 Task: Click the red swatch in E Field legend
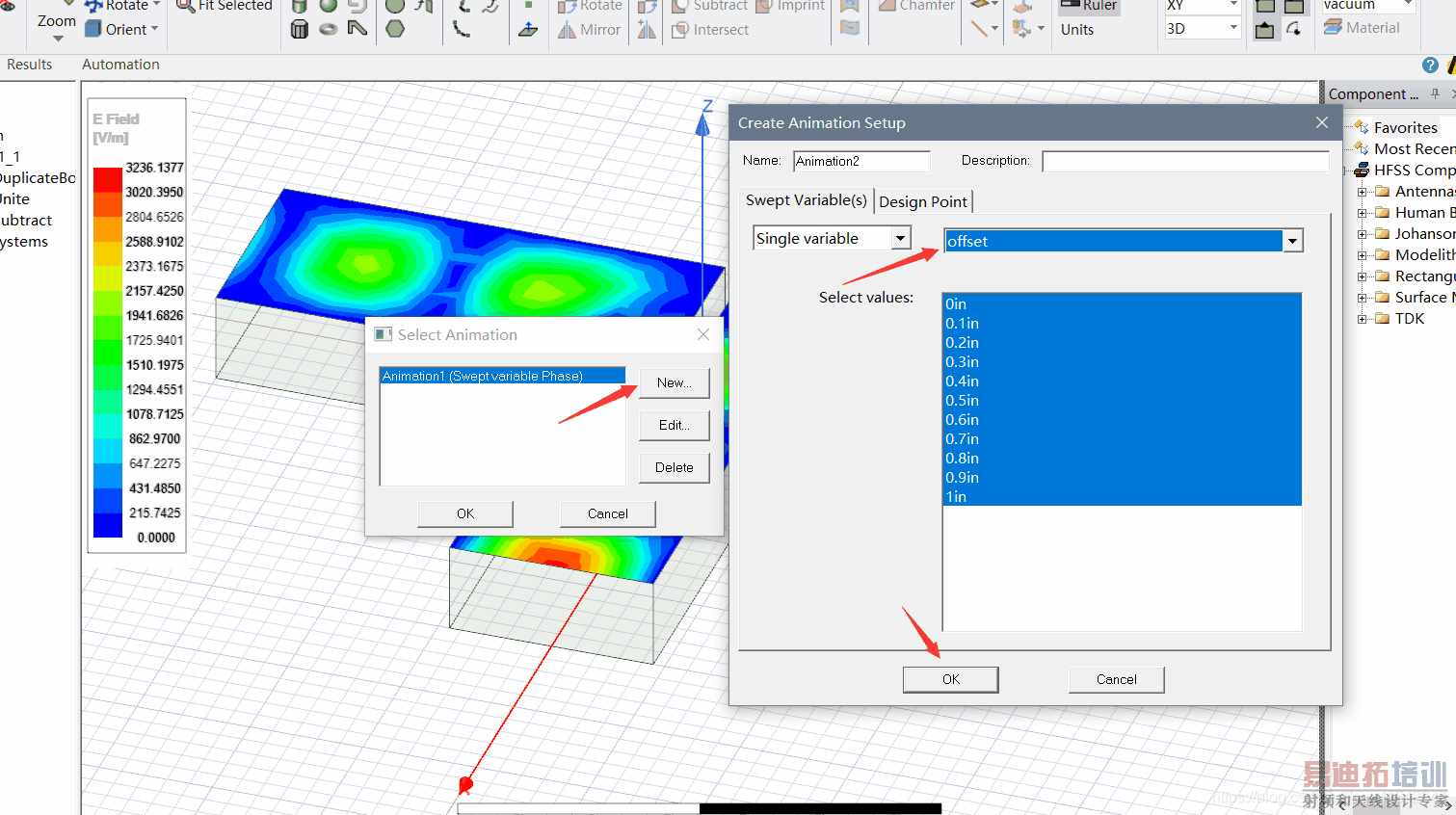(107, 180)
